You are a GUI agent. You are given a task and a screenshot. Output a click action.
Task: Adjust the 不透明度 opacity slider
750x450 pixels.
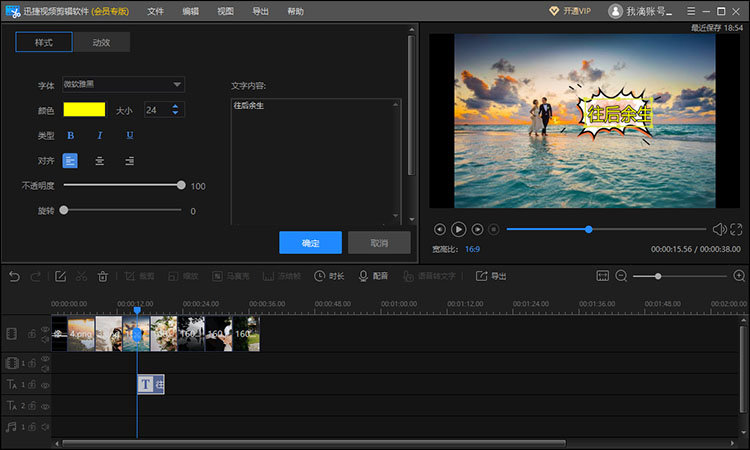(122, 185)
